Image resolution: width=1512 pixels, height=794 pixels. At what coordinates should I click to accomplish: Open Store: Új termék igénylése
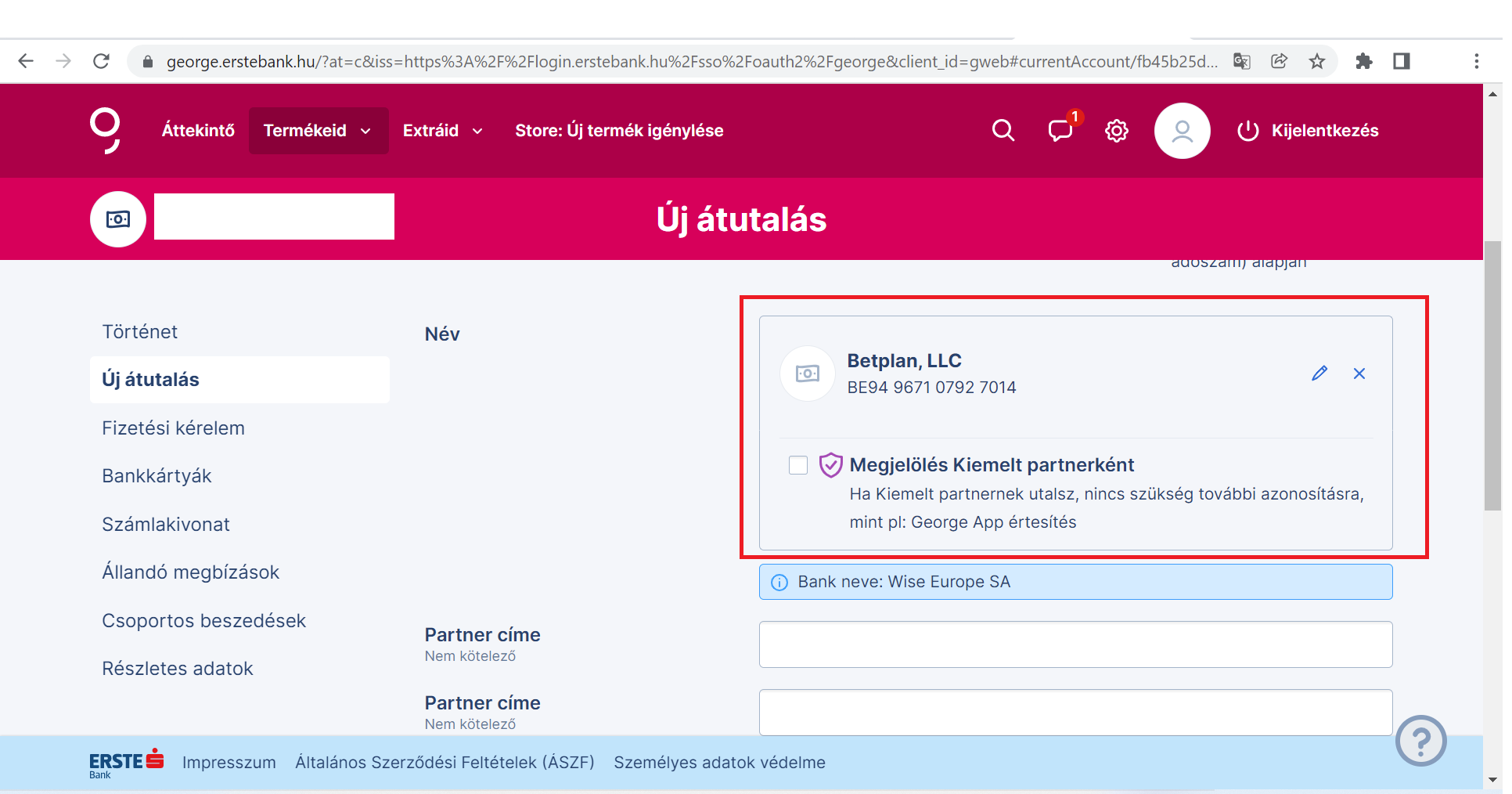619,131
